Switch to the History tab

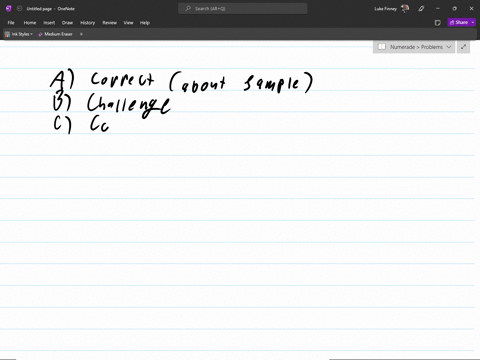(x=88, y=23)
